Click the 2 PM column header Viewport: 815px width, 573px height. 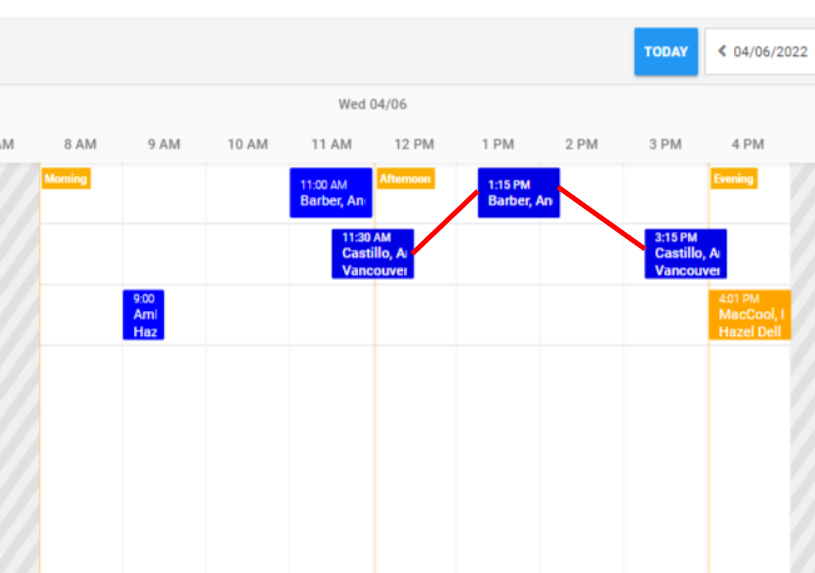(582, 144)
